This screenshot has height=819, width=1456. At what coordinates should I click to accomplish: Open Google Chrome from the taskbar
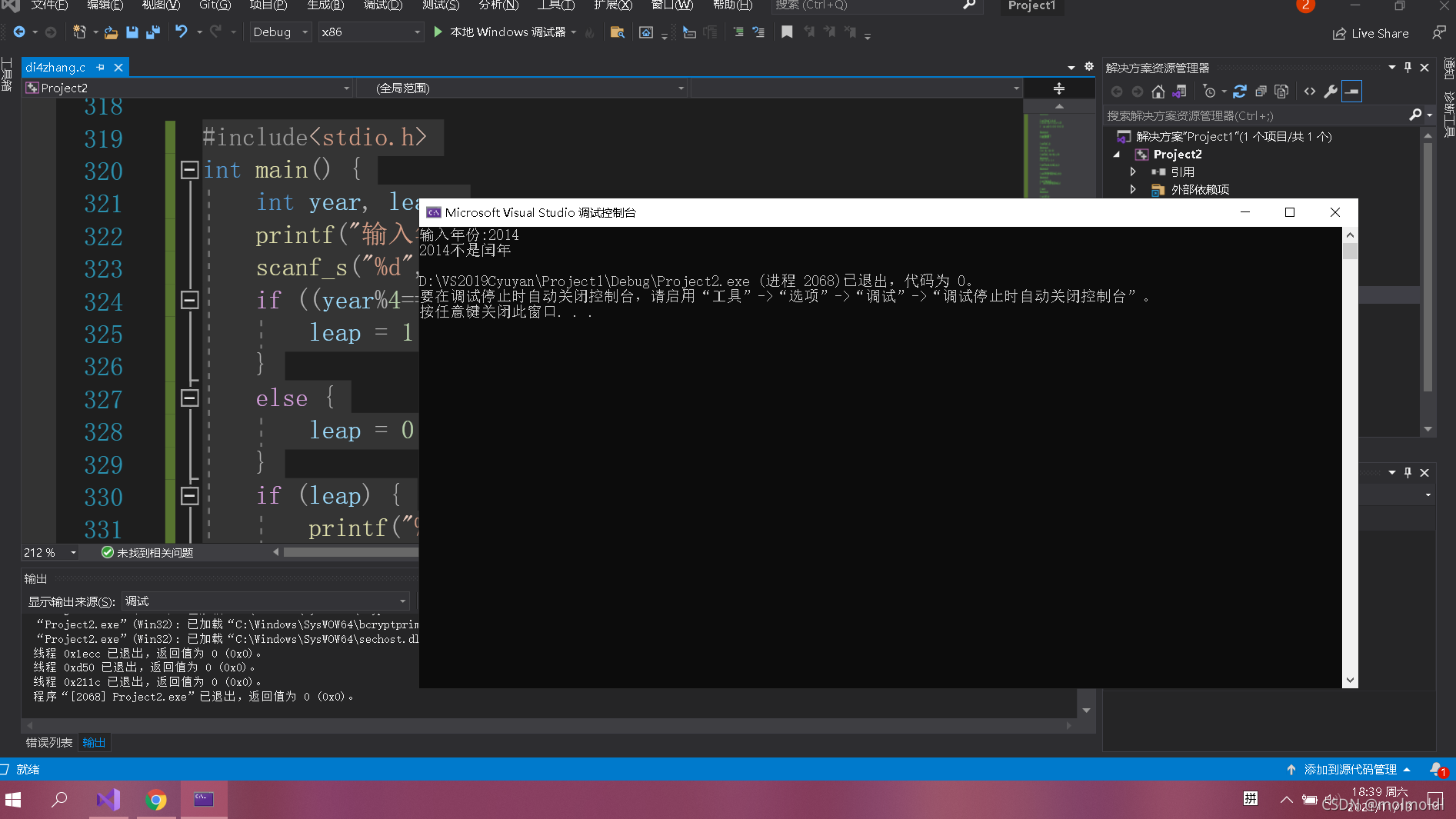(156, 800)
